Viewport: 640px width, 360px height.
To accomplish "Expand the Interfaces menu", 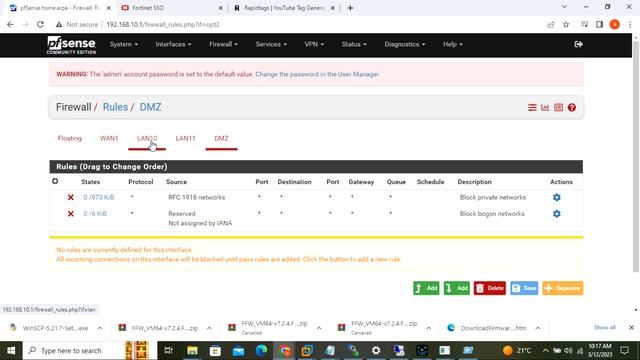I will pos(173,44).
